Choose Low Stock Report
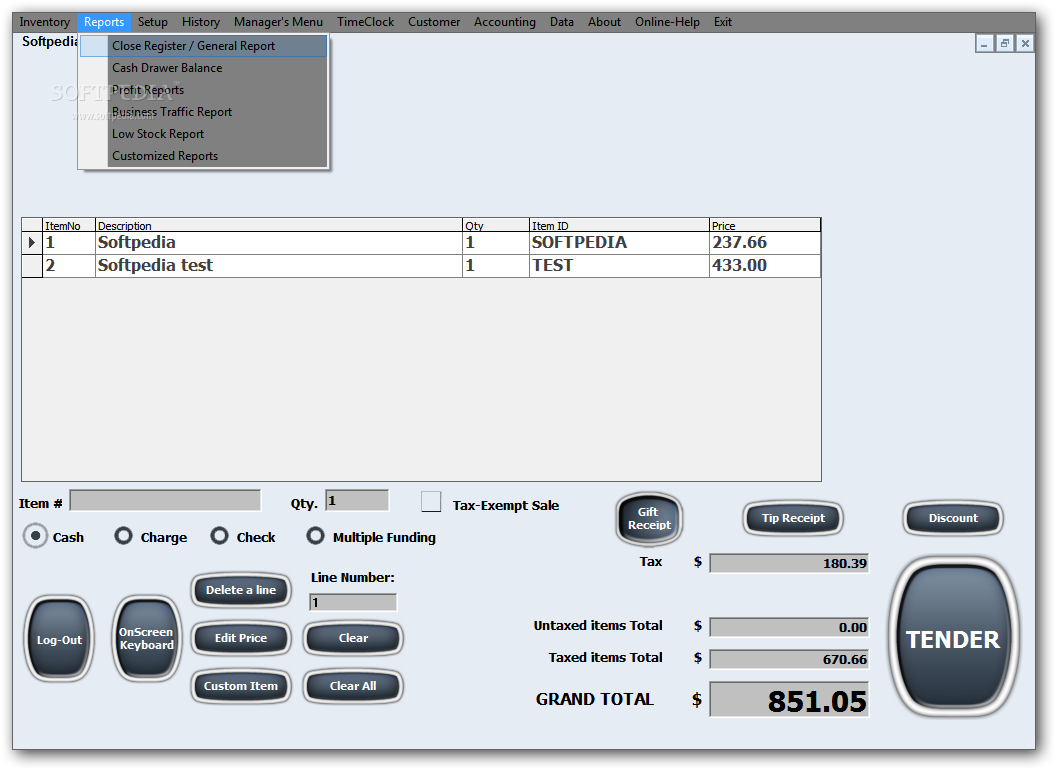1056x770 pixels. click(203, 134)
